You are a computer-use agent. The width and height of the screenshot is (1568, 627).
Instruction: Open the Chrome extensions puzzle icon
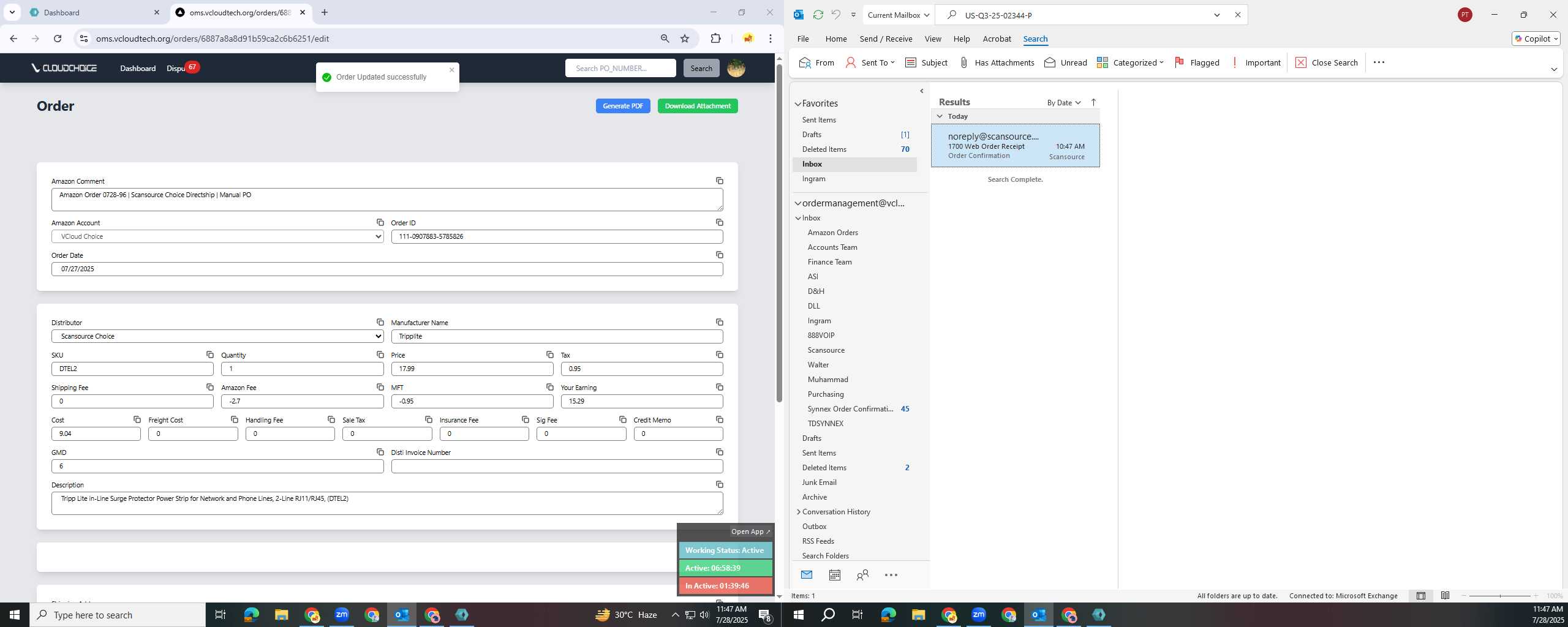pyautogui.click(x=715, y=39)
